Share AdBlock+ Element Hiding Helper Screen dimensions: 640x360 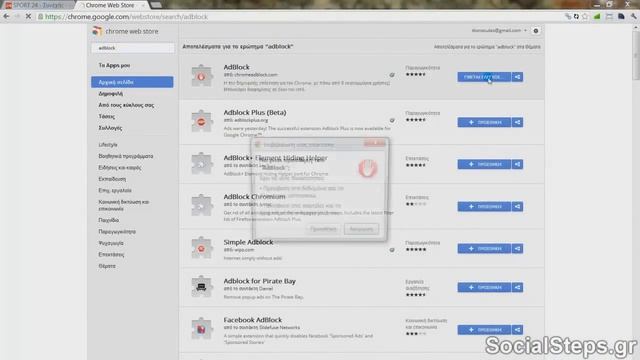tap(517, 164)
